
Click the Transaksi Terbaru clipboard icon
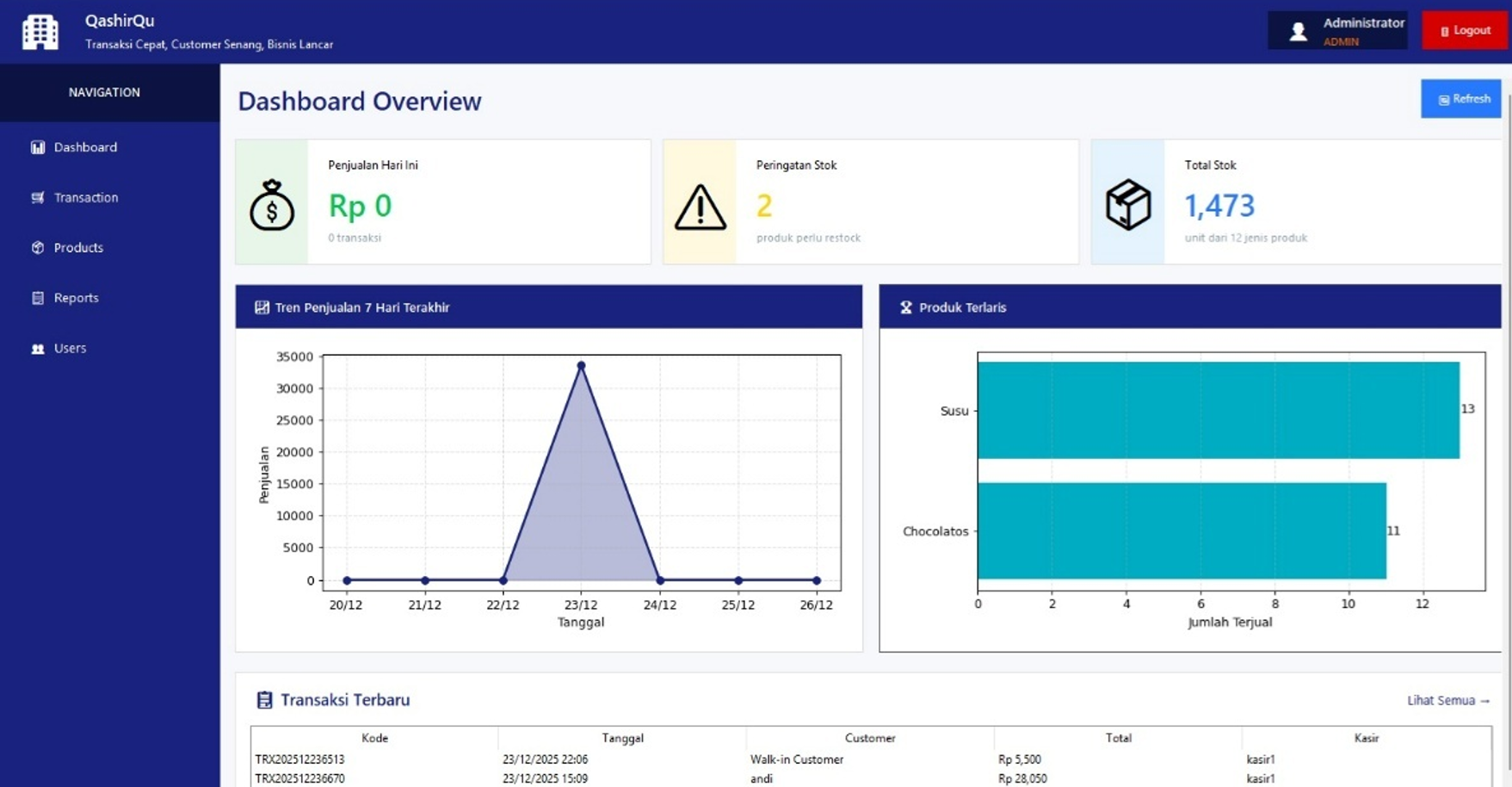[x=264, y=700]
